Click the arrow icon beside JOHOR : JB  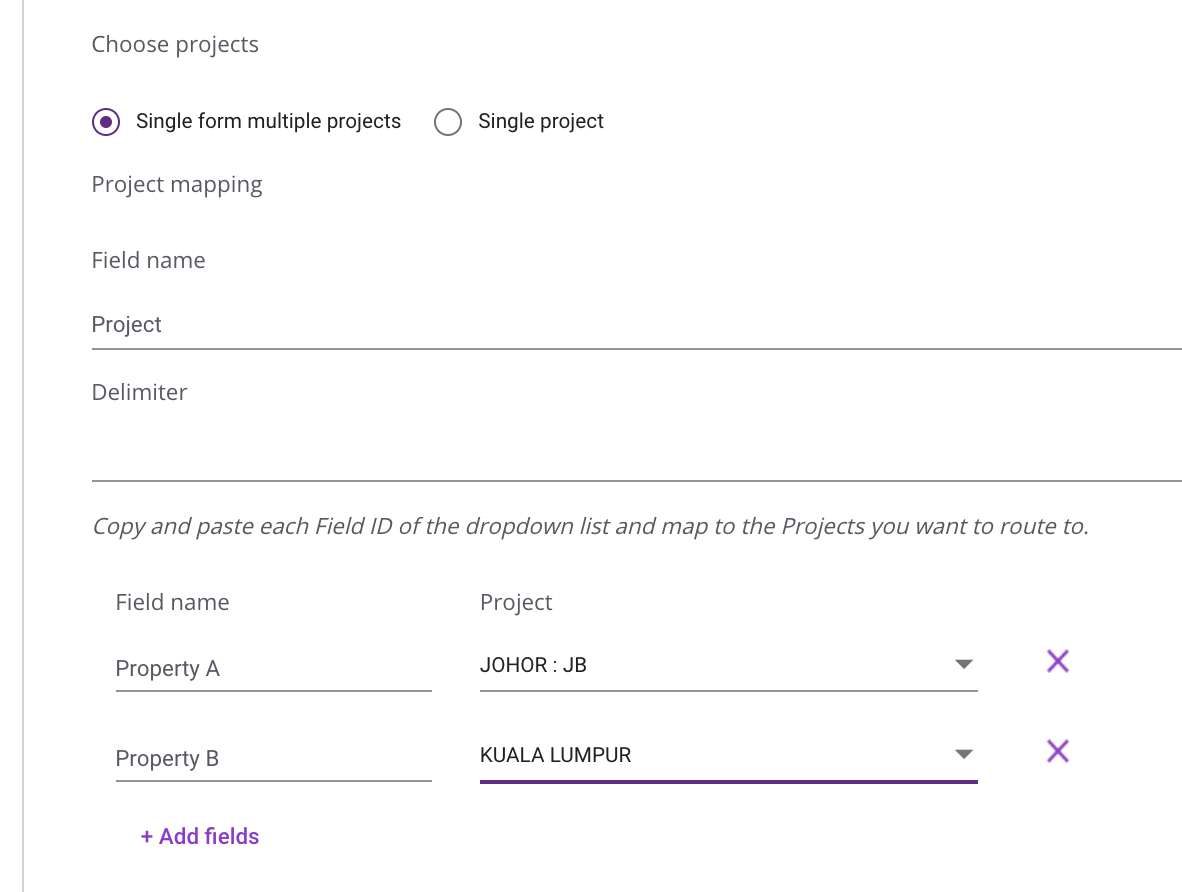click(x=963, y=664)
